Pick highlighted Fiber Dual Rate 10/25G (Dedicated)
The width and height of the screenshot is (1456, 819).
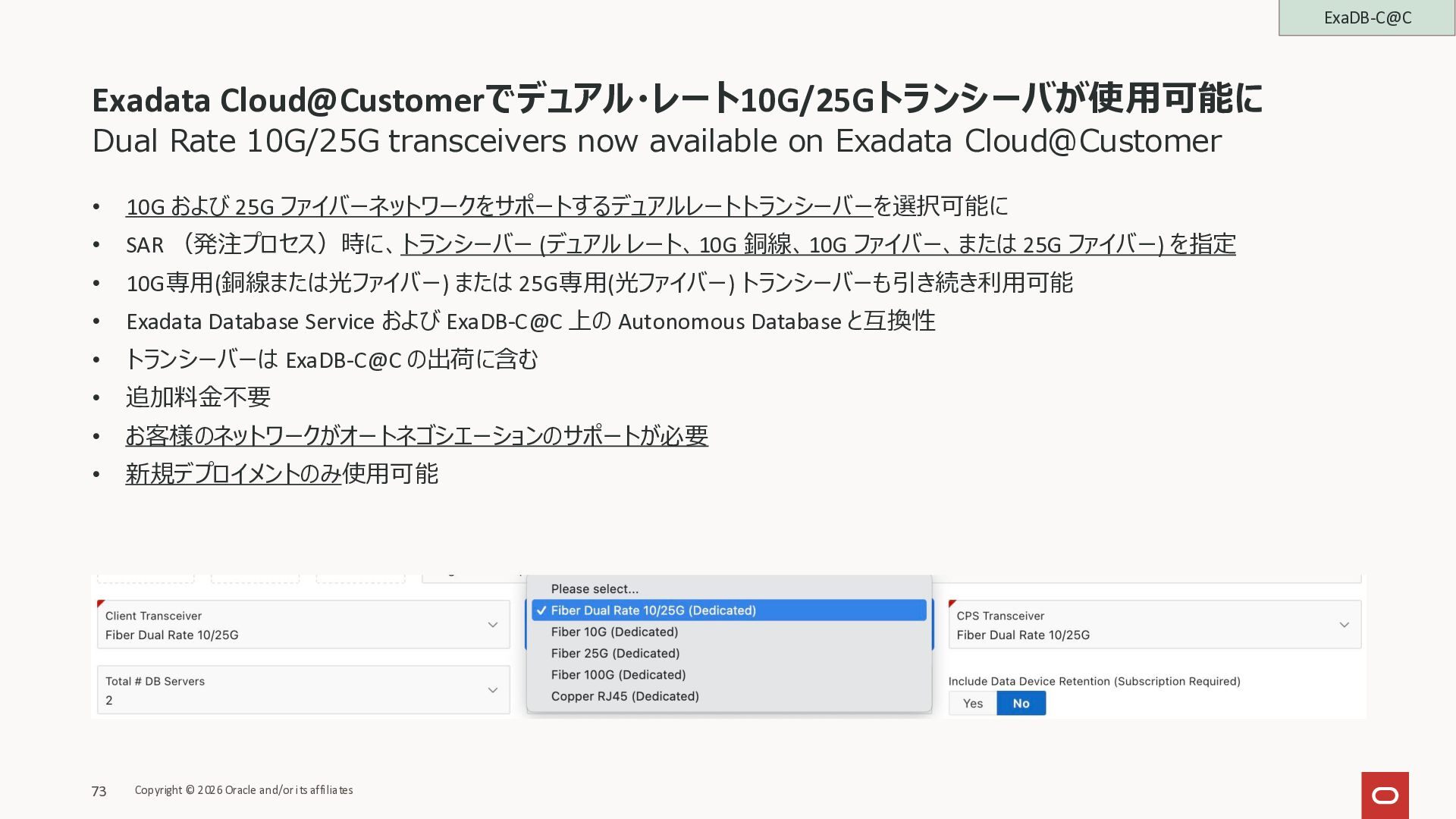(653, 610)
